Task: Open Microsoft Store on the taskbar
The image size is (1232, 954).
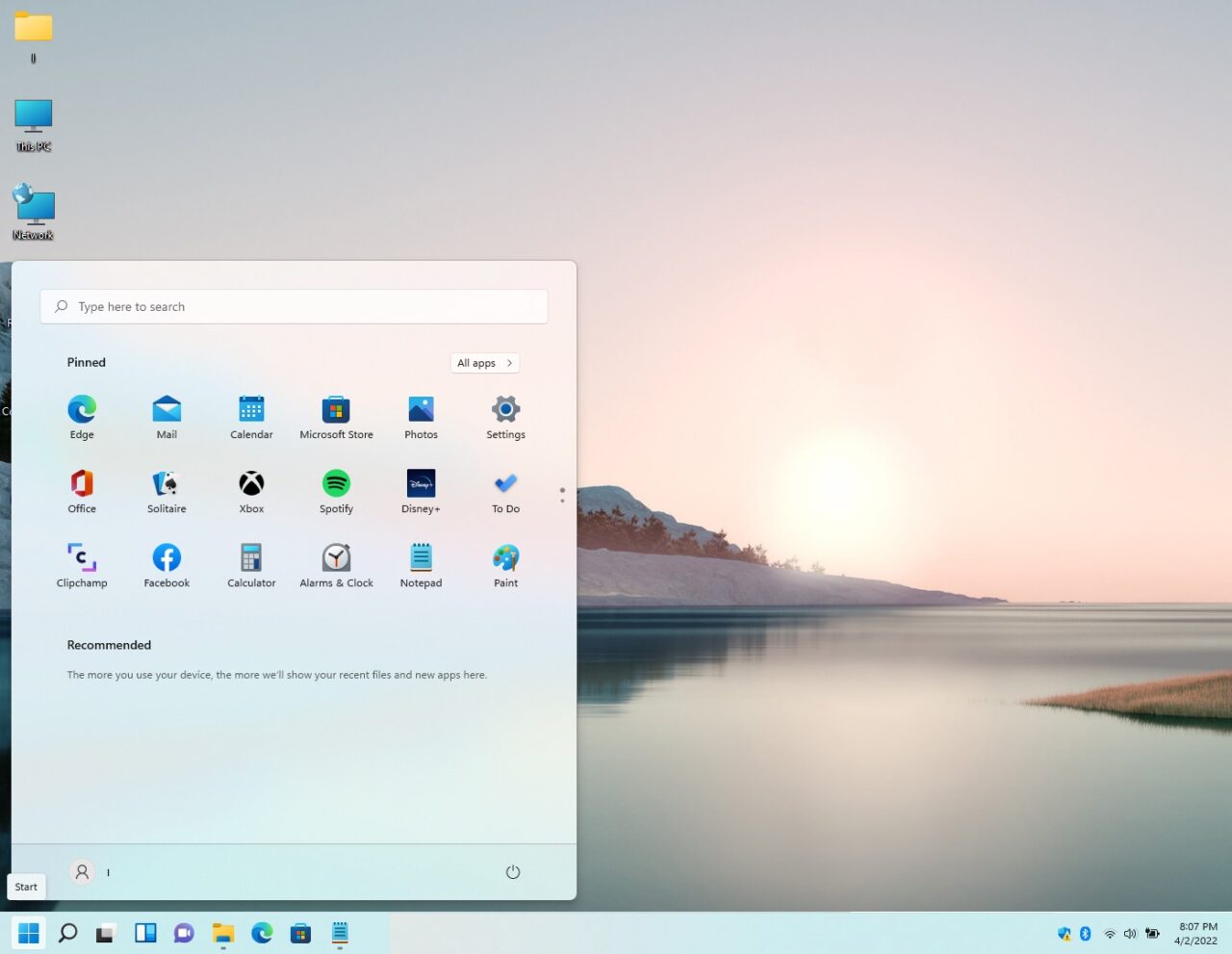Action: point(300,933)
